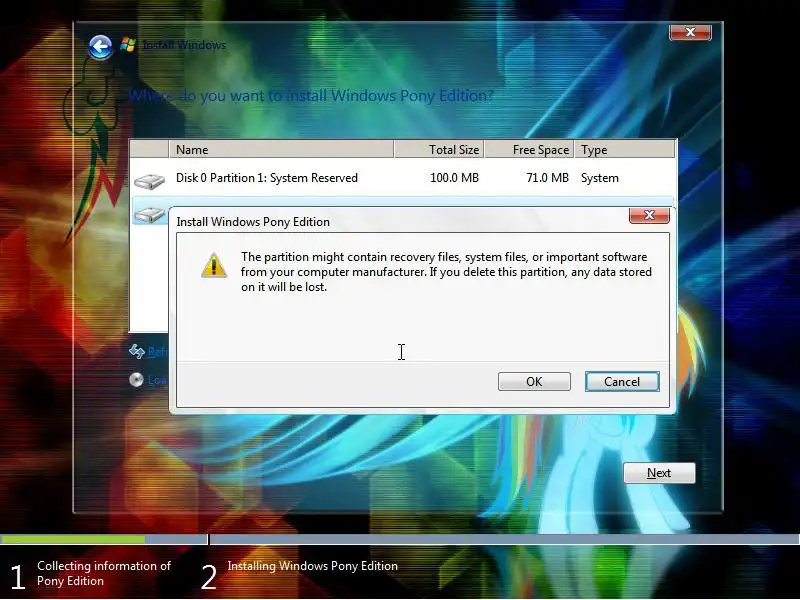This screenshot has height=600, width=800.
Task: Click the second partition's drive icon
Action: 150,215
